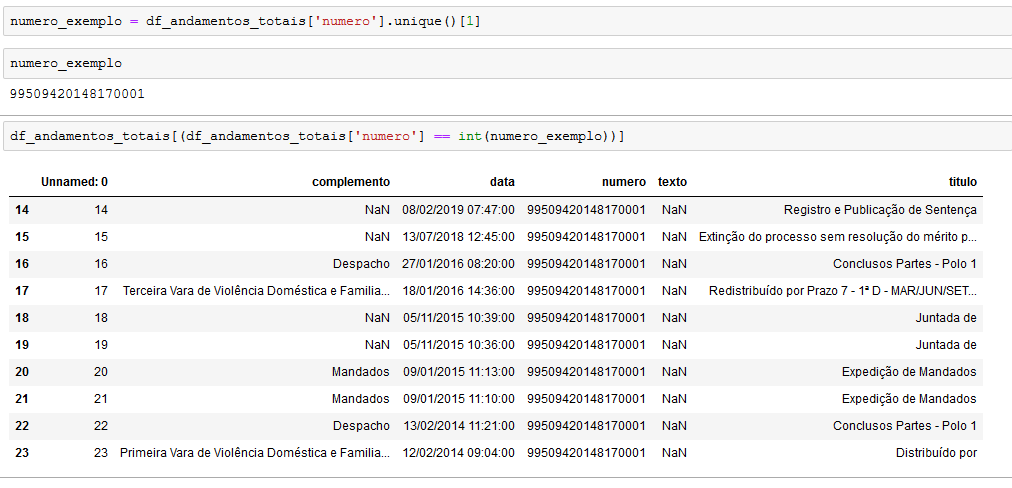Click date cell 09/01/2015 11:13:00
1012x488 pixels.
[458, 372]
